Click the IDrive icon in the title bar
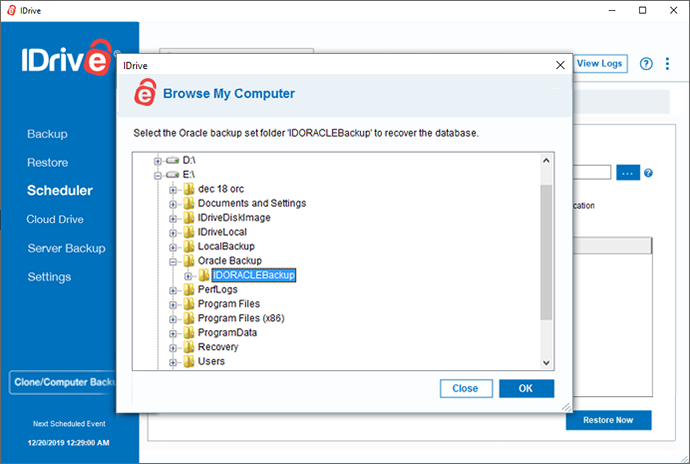Image resolution: width=690 pixels, height=464 pixels. [x=11, y=11]
